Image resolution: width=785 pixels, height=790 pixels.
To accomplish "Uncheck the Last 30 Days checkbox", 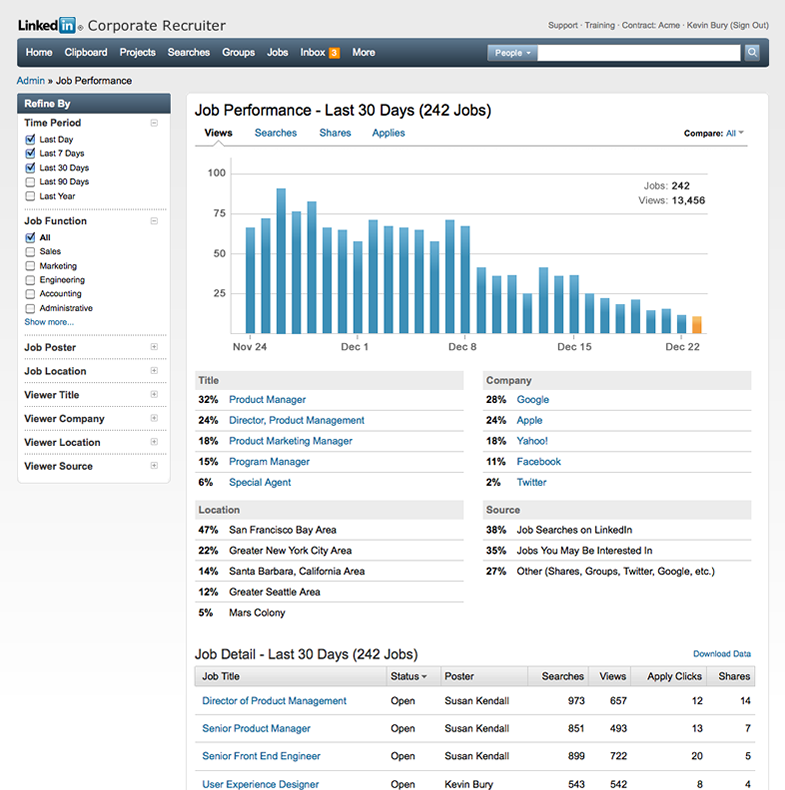I will click(x=30, y=168).
